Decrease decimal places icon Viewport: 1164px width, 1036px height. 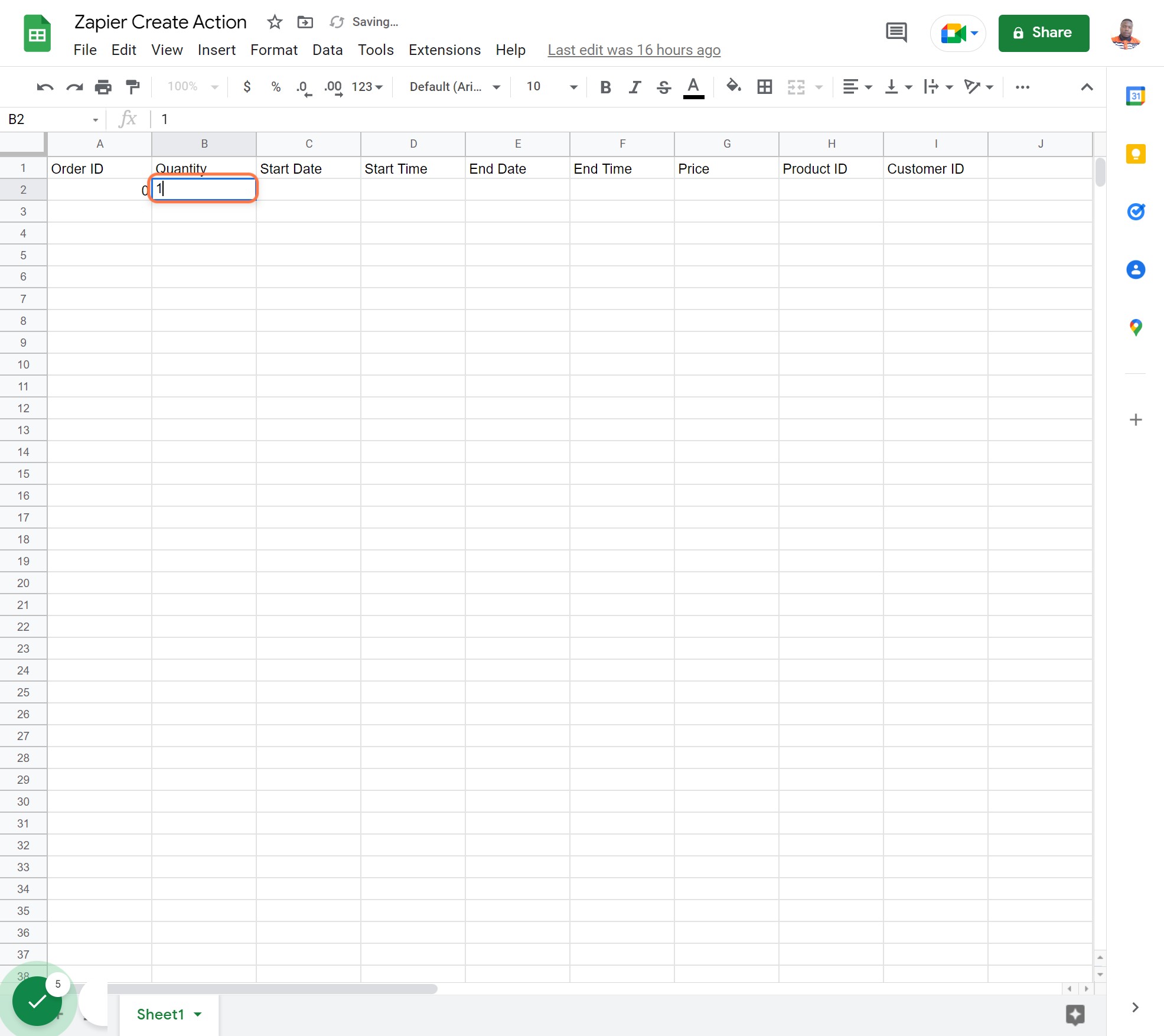[x=304, y=88]
